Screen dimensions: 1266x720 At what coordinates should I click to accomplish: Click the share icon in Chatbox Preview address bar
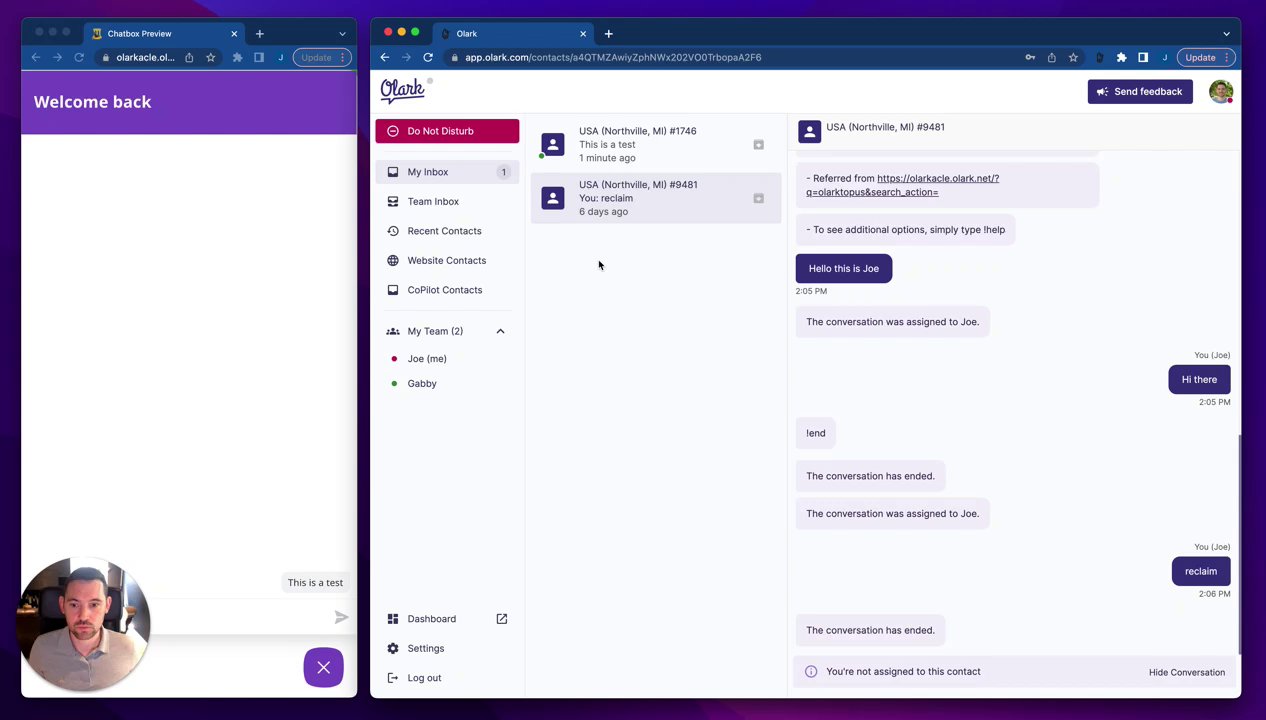(x=189, y=57)
